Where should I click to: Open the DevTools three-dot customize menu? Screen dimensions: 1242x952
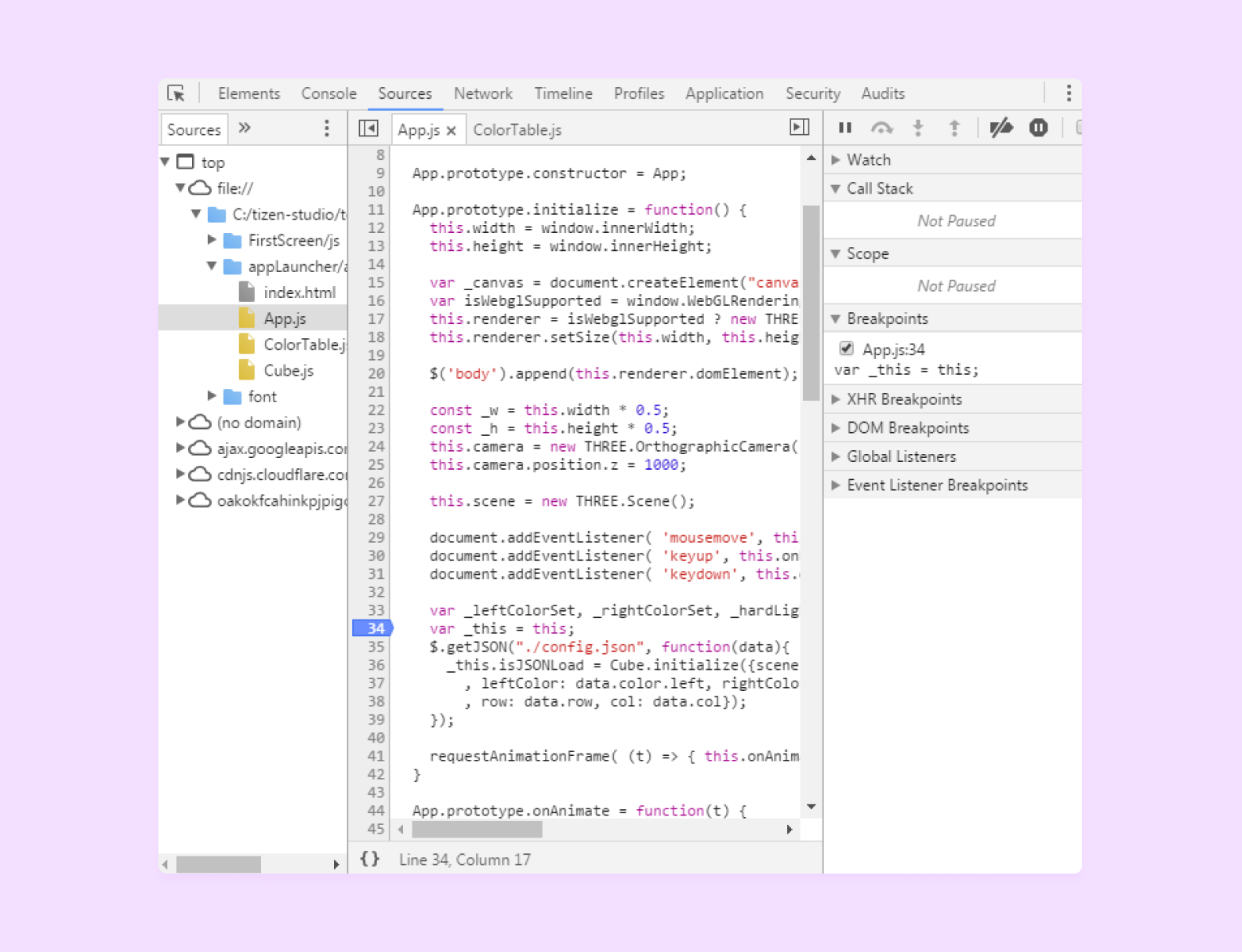tap(1068, 93)
